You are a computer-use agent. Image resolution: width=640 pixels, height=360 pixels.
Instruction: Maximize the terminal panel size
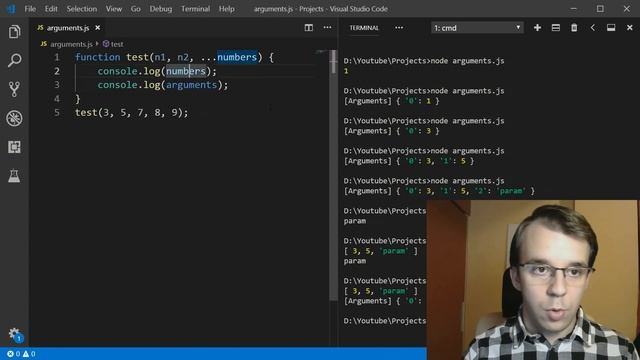pos(611,28)
